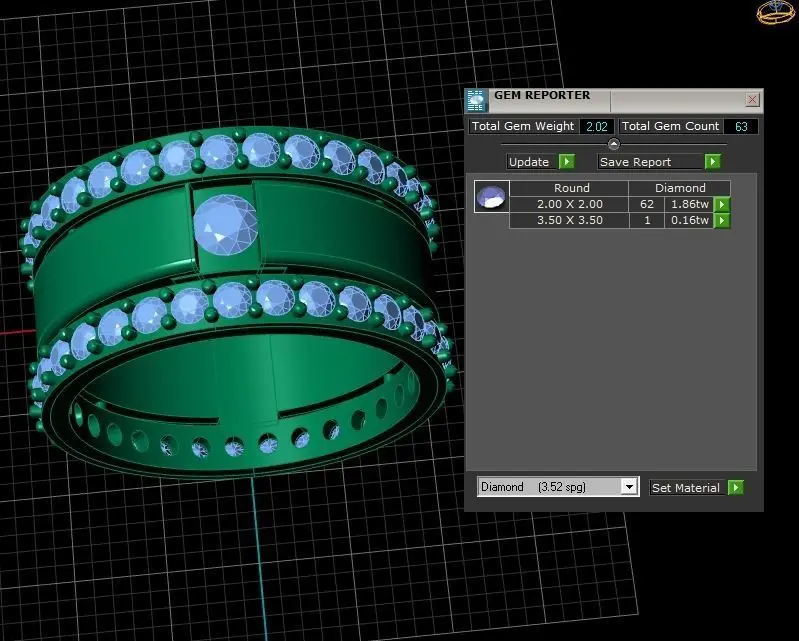799x641 pixels.
Task: Select the 2.00 X 2.00 size cell
Action: coord(569,204)
